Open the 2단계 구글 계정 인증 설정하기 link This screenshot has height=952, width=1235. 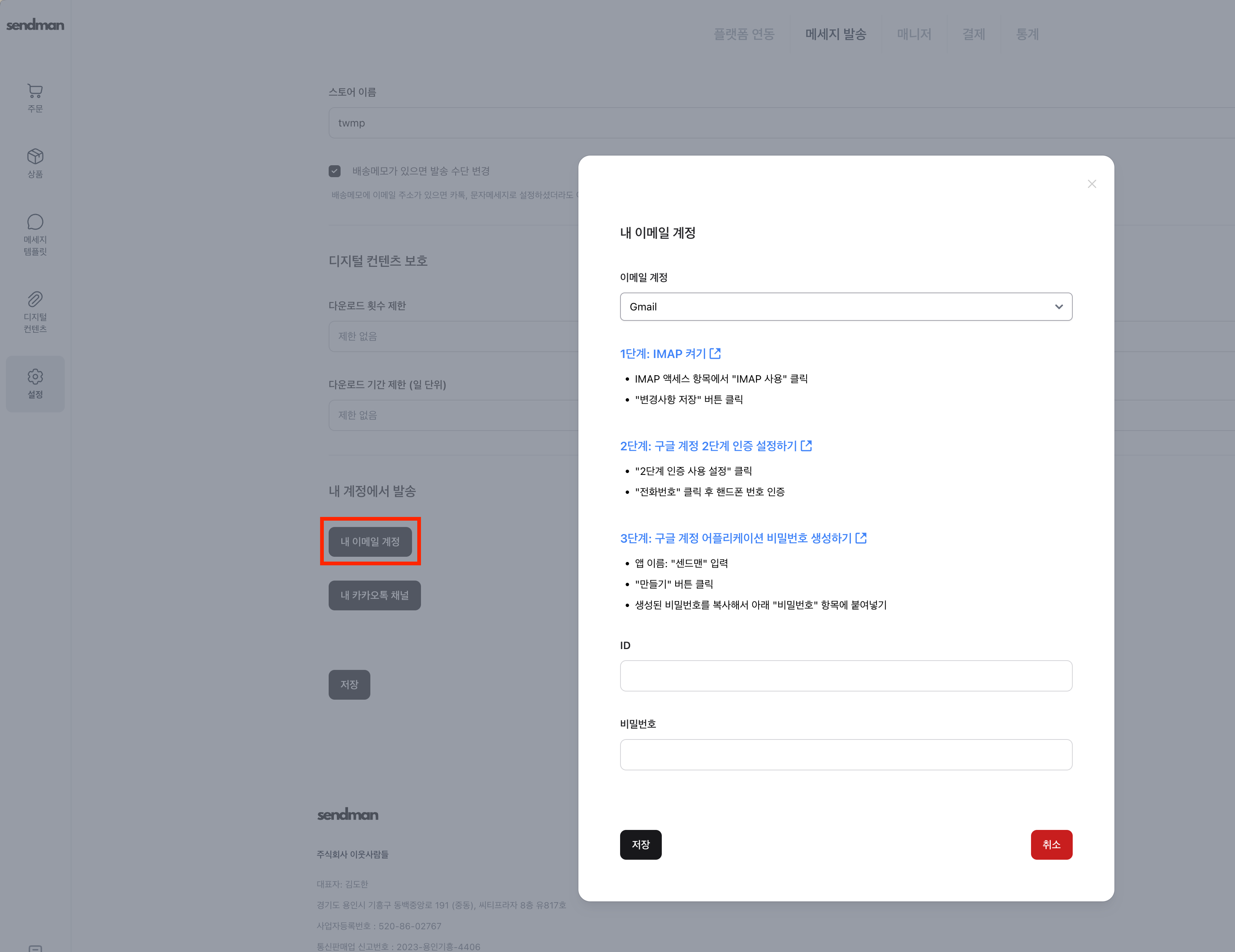point(709,446)
